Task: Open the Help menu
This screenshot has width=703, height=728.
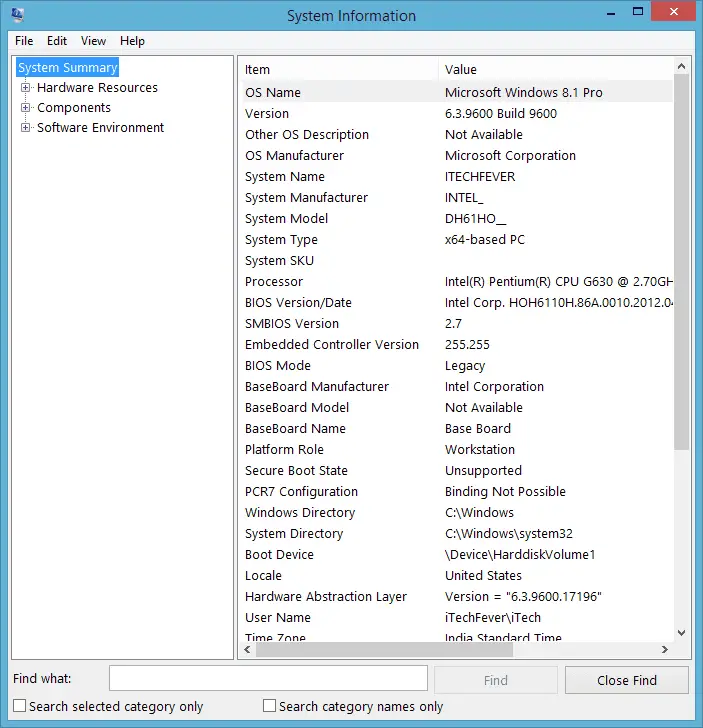Action: pos(132,41)
